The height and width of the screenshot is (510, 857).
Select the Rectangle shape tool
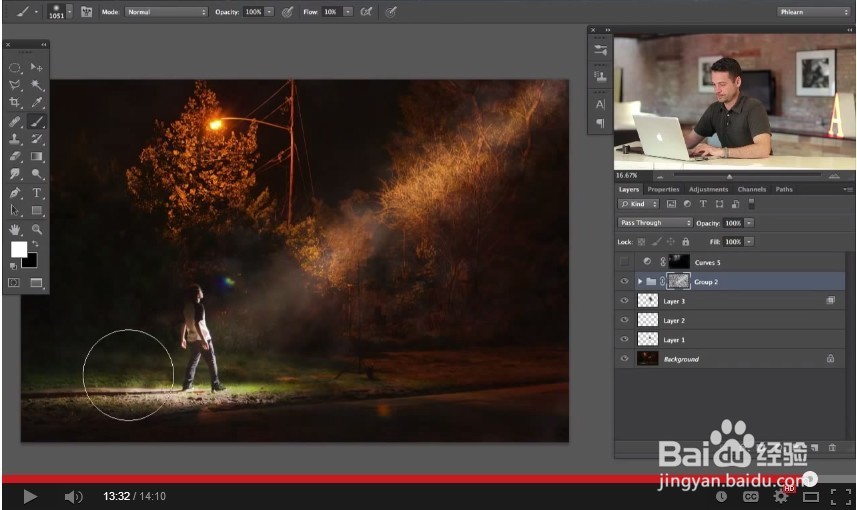pyautogui.click(x=37, y=210)
